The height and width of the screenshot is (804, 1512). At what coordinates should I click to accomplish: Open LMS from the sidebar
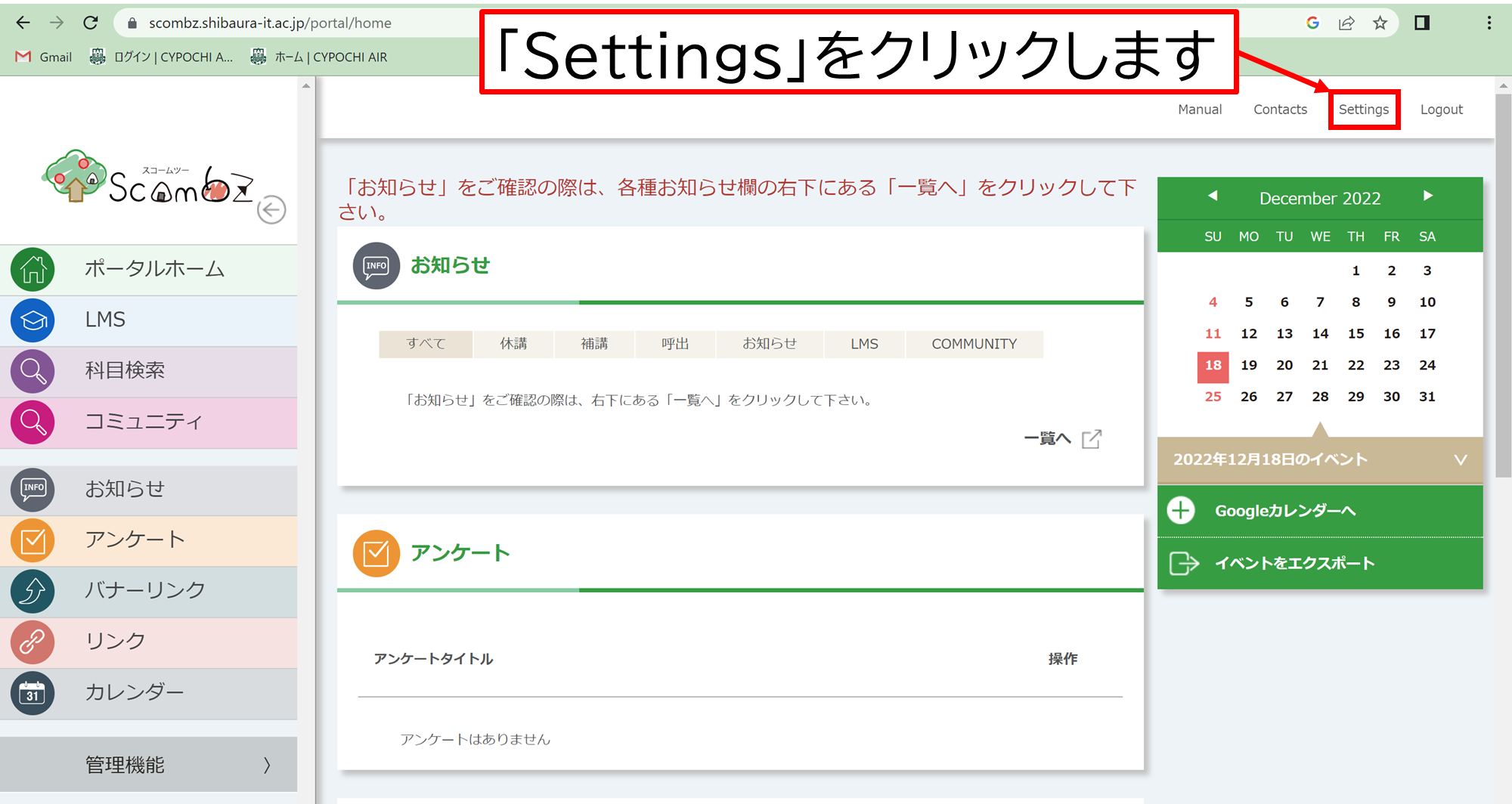[148, 320]
